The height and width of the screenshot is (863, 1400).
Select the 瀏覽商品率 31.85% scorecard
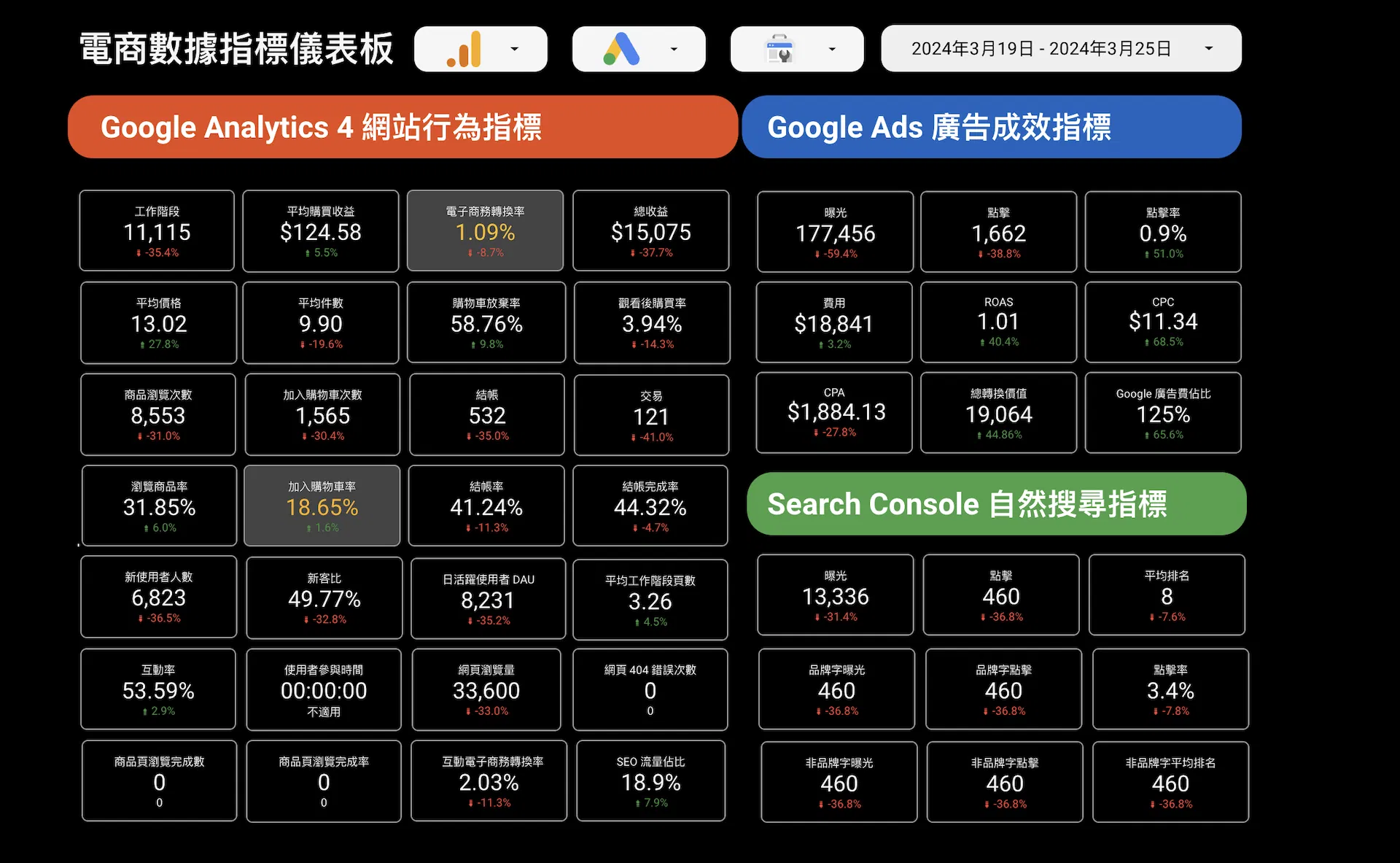pyautogui.click(x=159, y=506)
